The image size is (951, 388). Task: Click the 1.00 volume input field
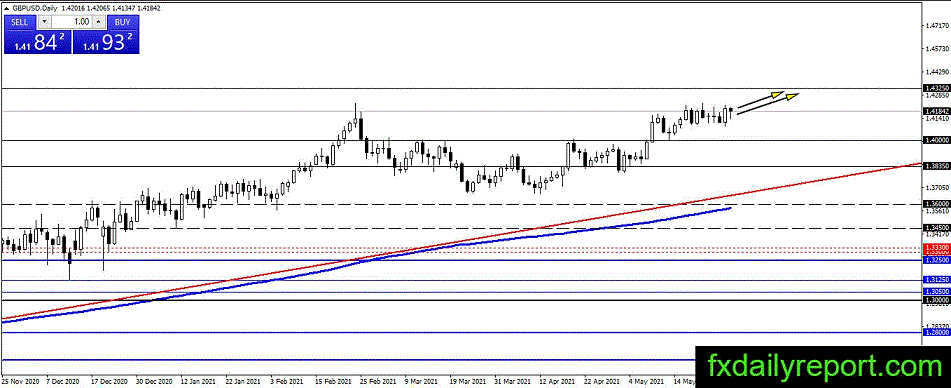[x=72, y=22]
